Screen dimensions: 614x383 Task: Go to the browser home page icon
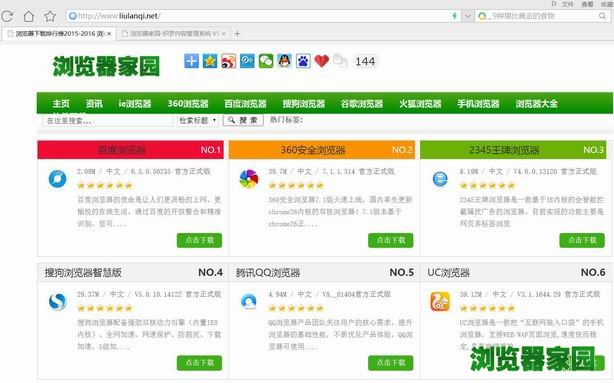tap(29, 16)
